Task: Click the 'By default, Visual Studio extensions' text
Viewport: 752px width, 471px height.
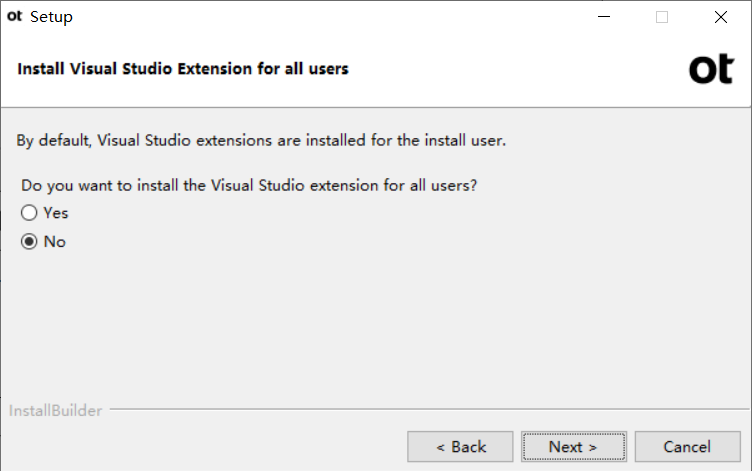Action: tap(261, 141)
